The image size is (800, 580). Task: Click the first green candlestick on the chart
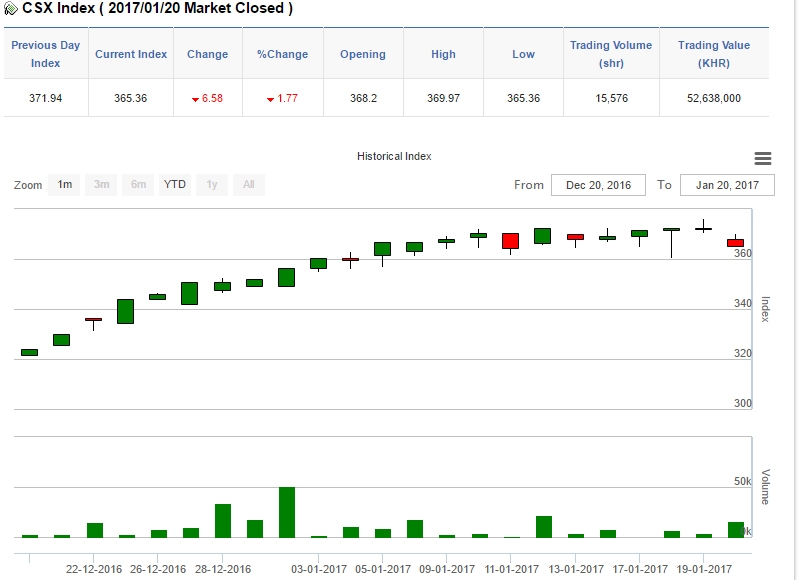30,352
